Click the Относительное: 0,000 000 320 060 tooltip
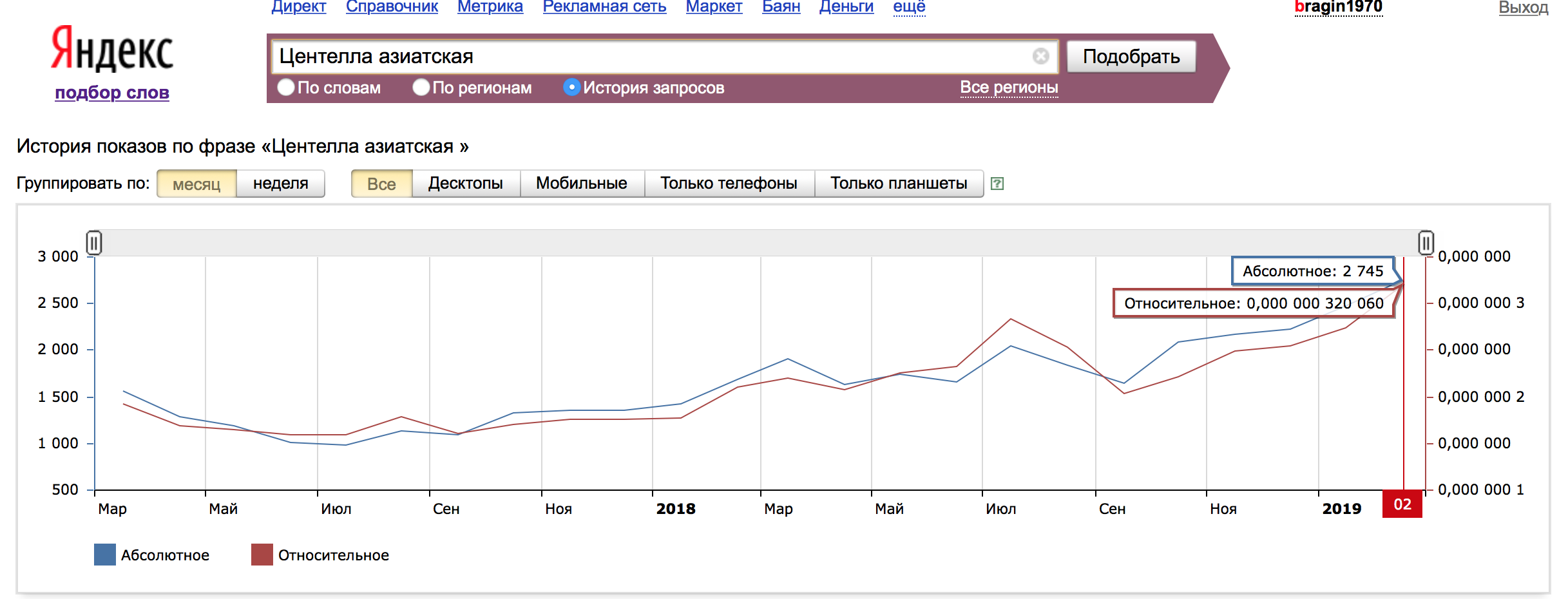 click(1254, 303)
